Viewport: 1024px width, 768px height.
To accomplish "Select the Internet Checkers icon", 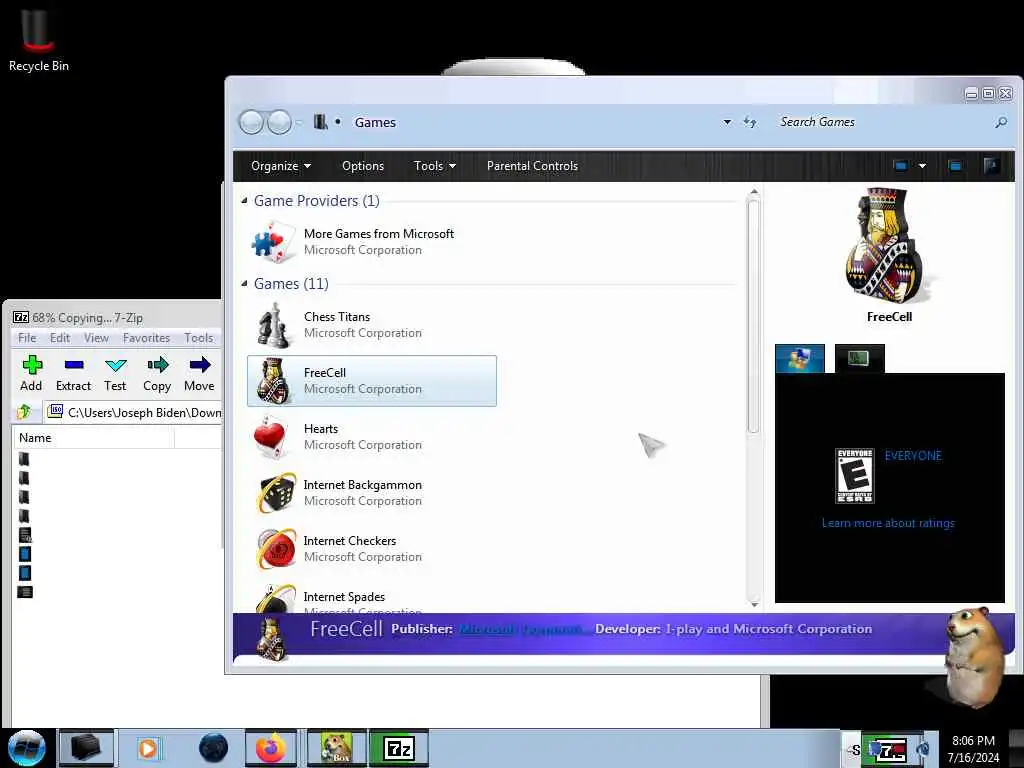I will (x=276, y=549).
